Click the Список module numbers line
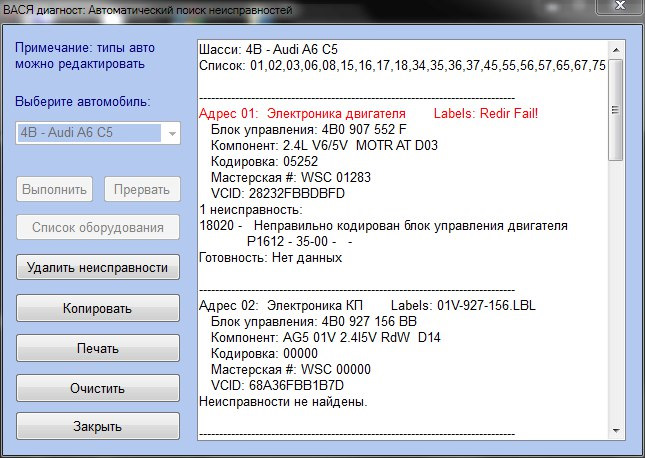This screenshot has height=458, width=645. [402, 65]
